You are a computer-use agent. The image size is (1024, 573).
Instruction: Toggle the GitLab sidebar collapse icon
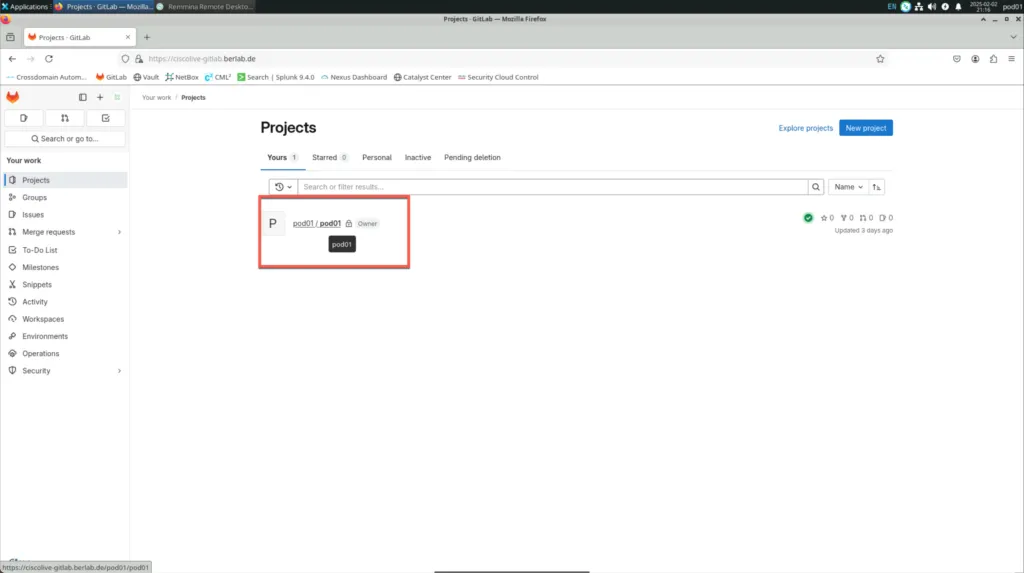pos(83,97)
